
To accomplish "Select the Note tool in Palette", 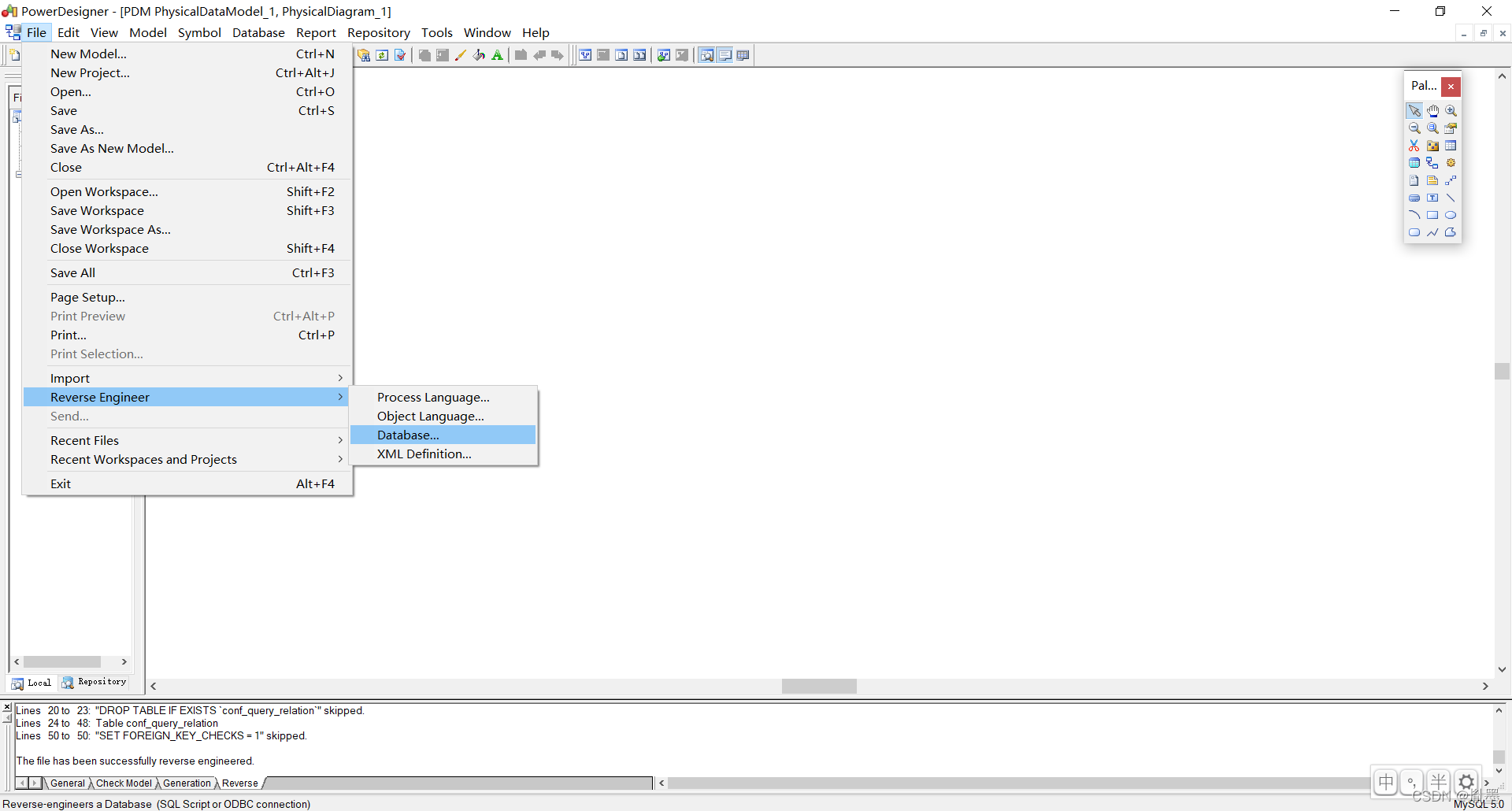I will [x=1432, y=180].
